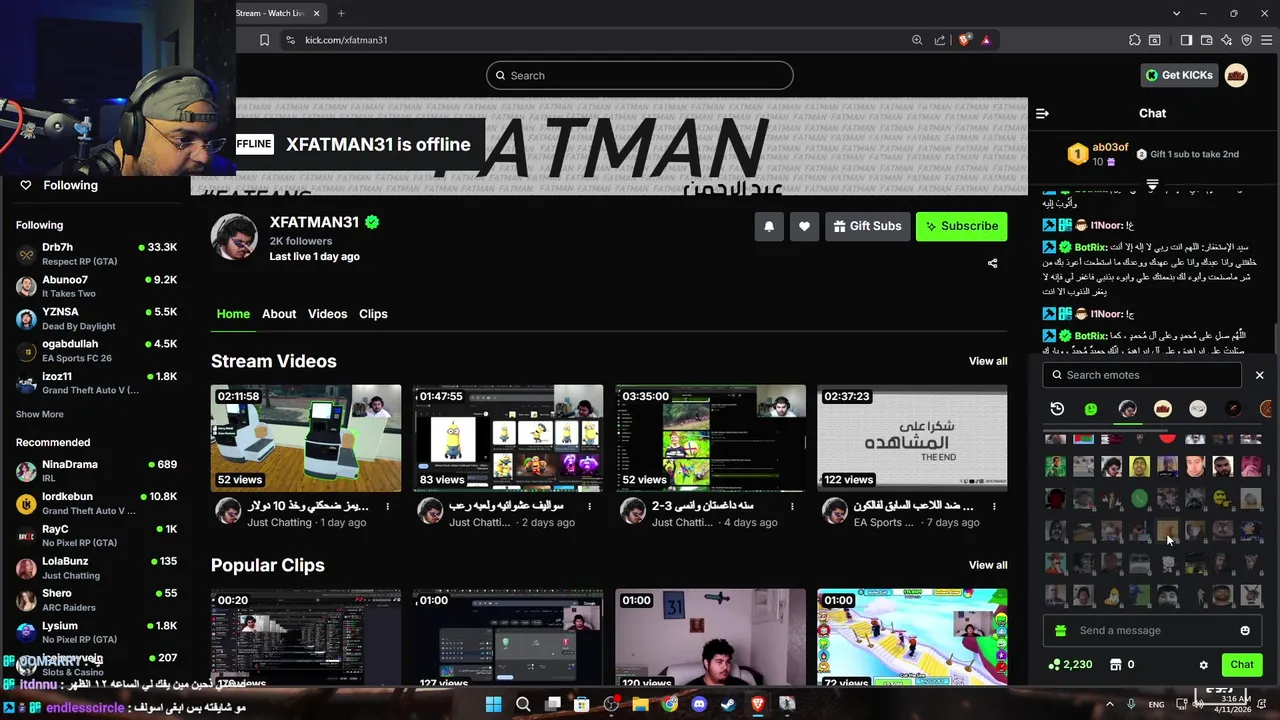Send message with green Chat button
The height and width of the screenshot is (720, 1280).
pos(1242,664)
